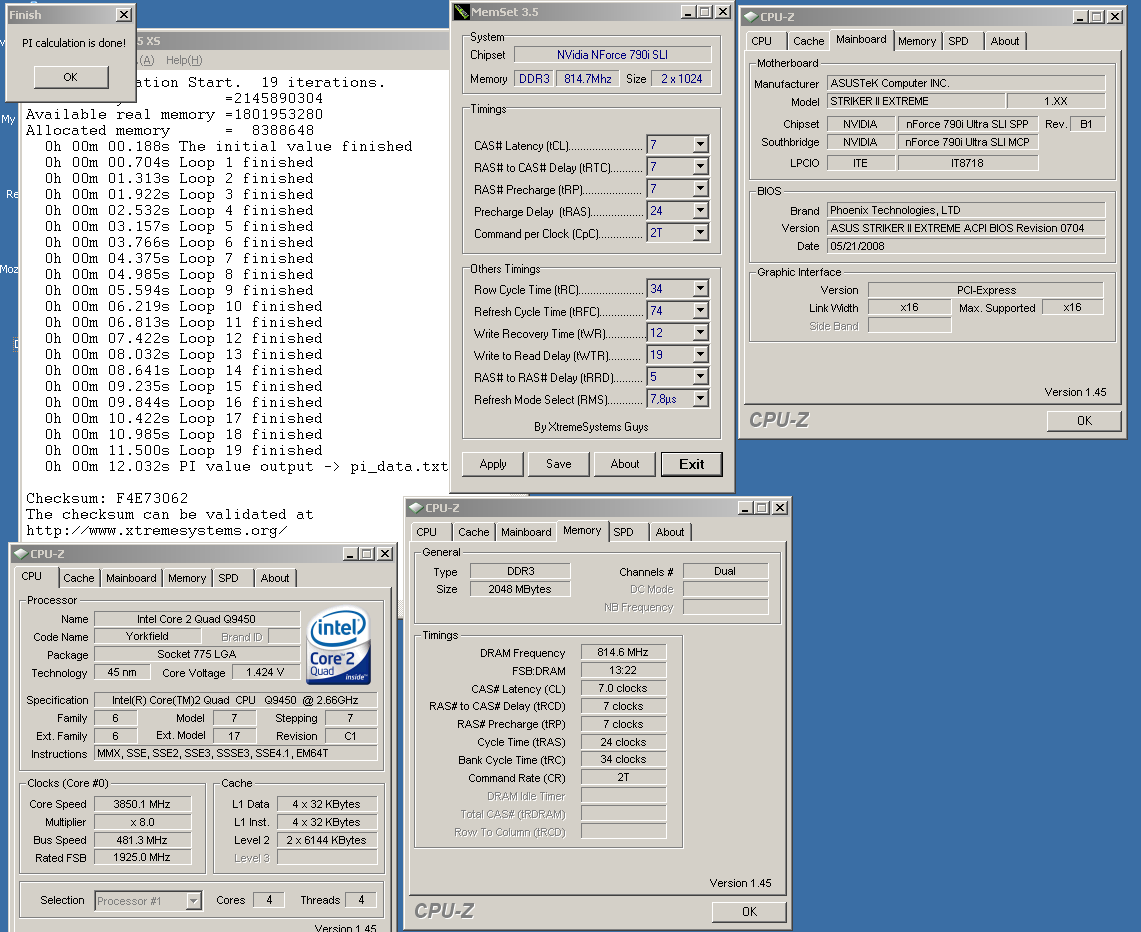The width and height of the screenshot is (1141, 932).
Task: Open Help(H) menu in Super PI window
Action: [x=184, y=60]
